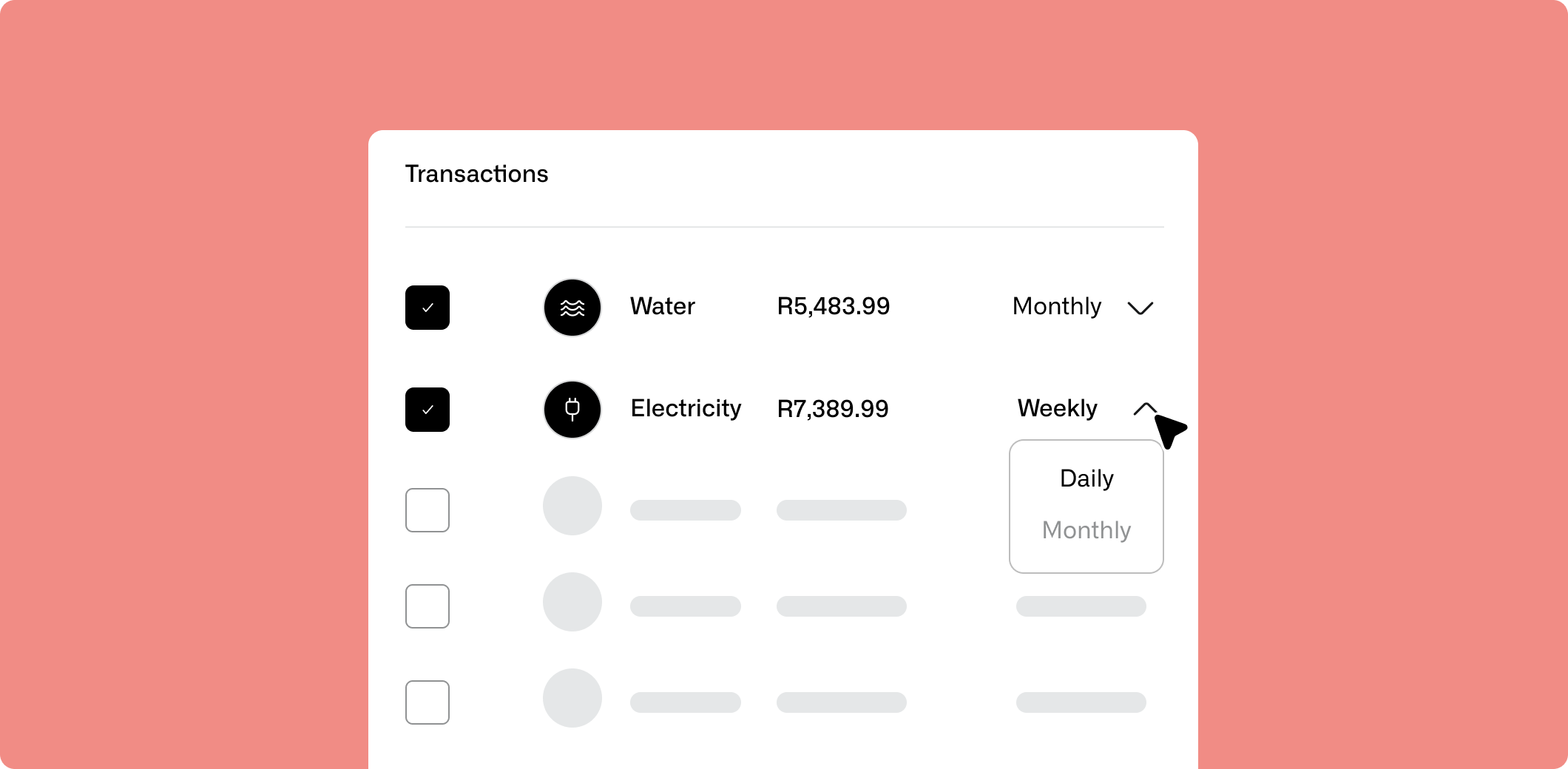Click the R7,389.99 Electricity amount
The width and height of the screenshot is (1568, 769).
pyautogui.click(x=833, y=409)
